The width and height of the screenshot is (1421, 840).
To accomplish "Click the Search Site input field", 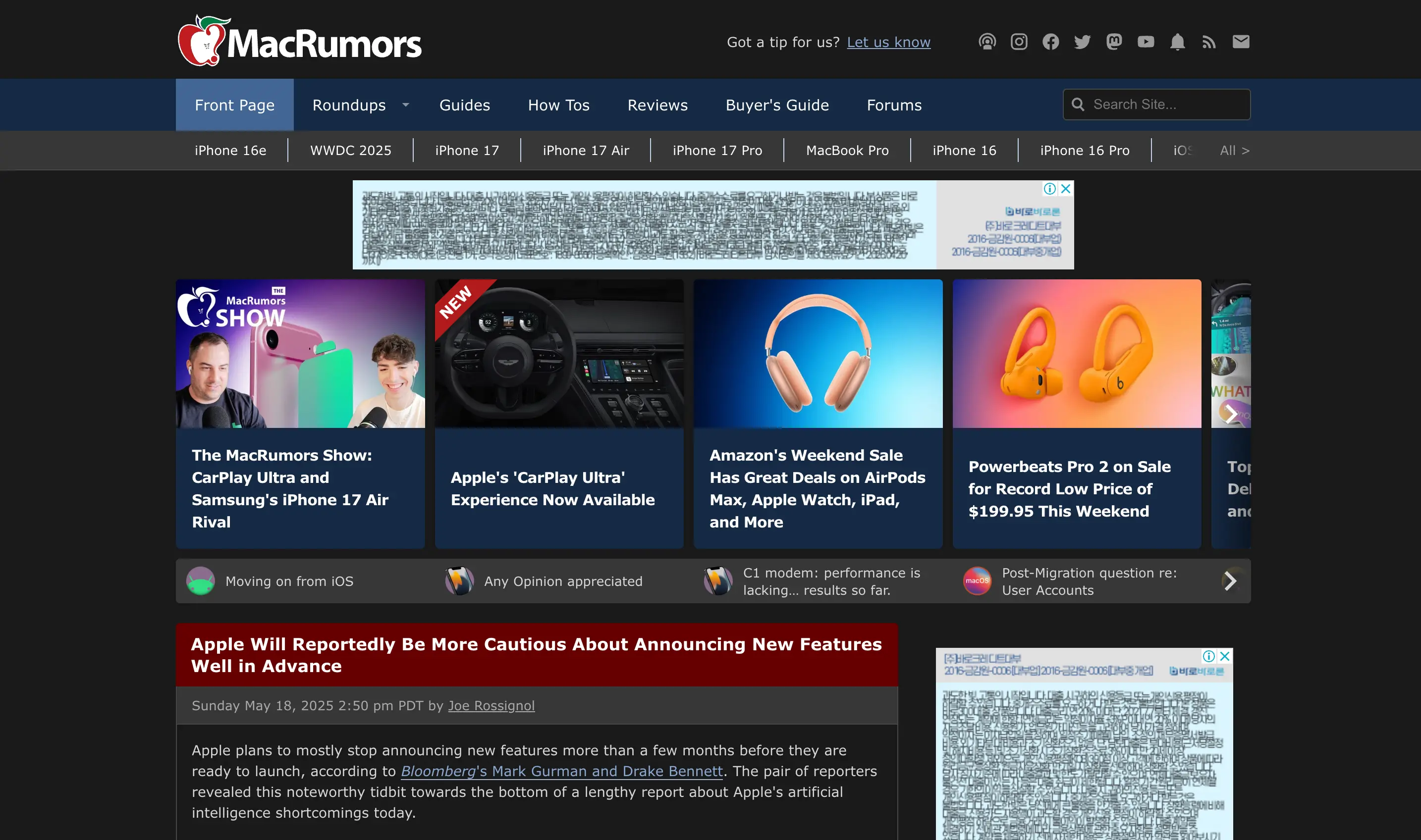I will (x=1166, y=105).
